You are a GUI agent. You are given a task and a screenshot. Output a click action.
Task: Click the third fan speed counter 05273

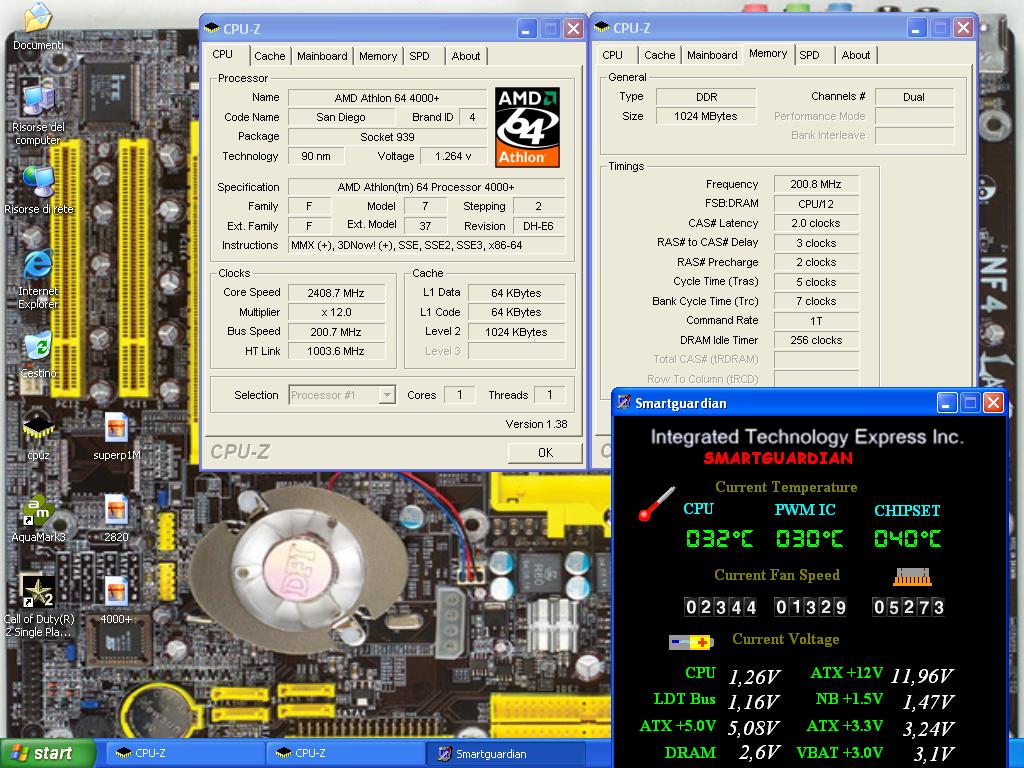tap(908, 607)
